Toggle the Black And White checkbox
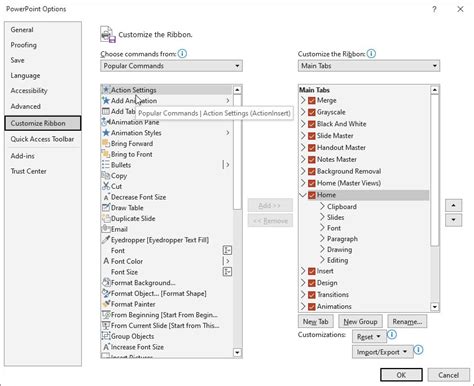474x386 pixels. 312,124
